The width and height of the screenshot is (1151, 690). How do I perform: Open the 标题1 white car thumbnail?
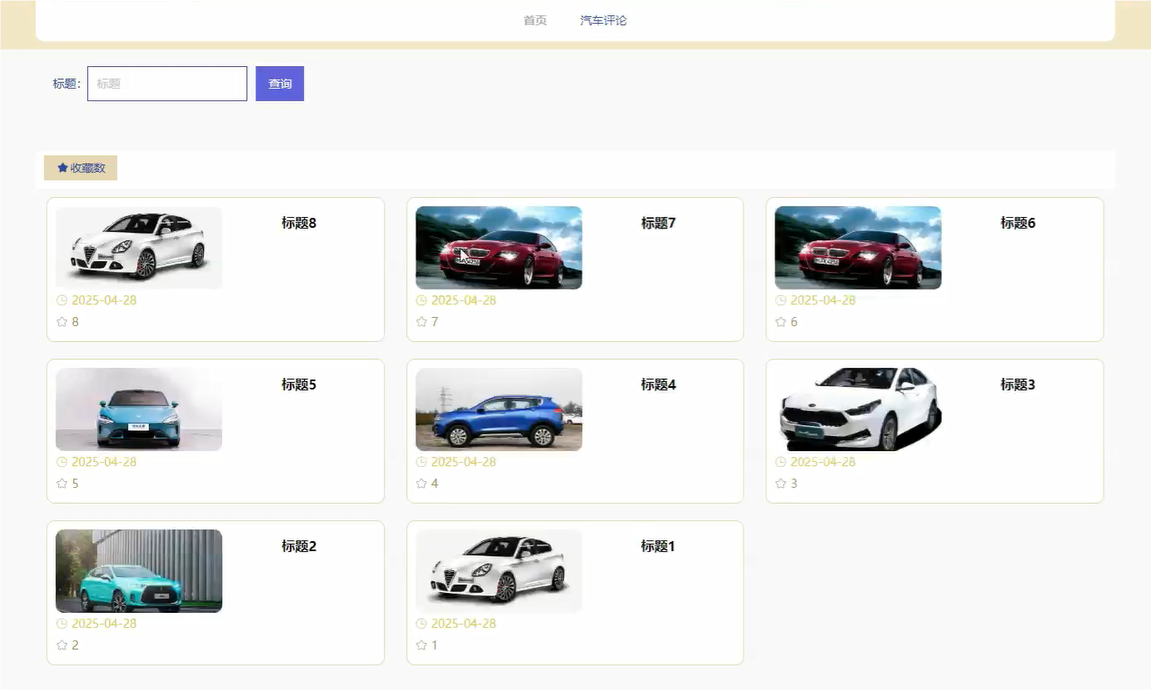tap(498, 570)
